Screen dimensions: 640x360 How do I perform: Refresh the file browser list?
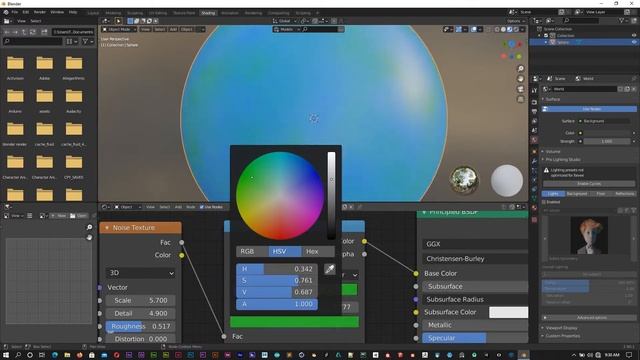pos(33,32)
